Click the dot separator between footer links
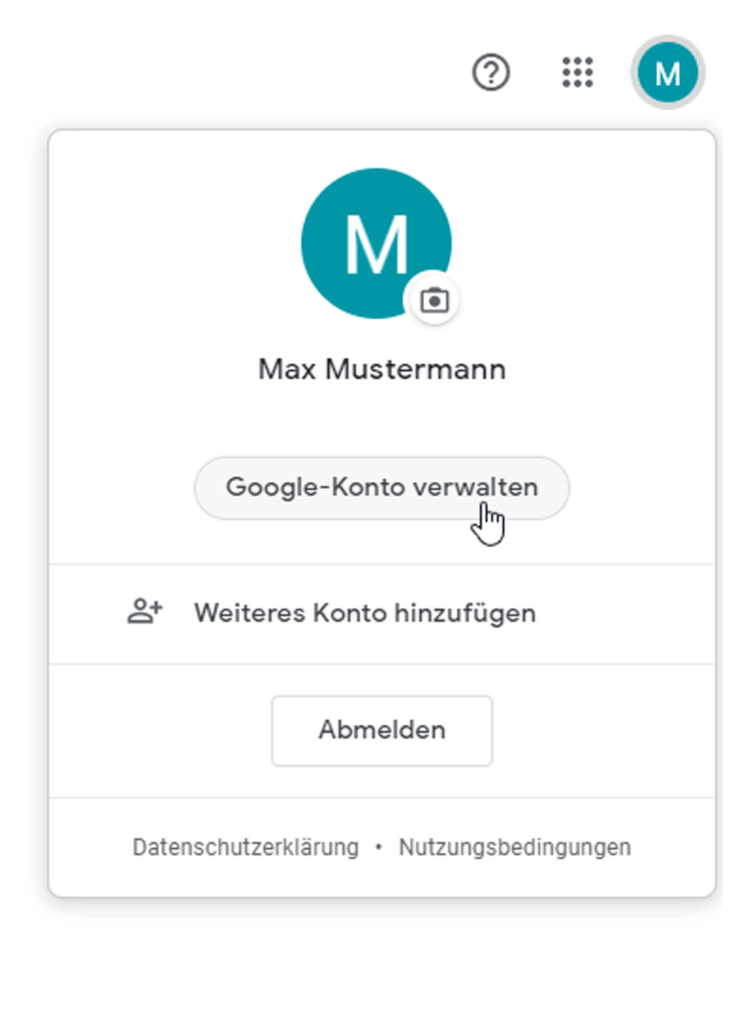Image resolution: width=739 pixels, height=1024 pixels. tap(379, 847)
